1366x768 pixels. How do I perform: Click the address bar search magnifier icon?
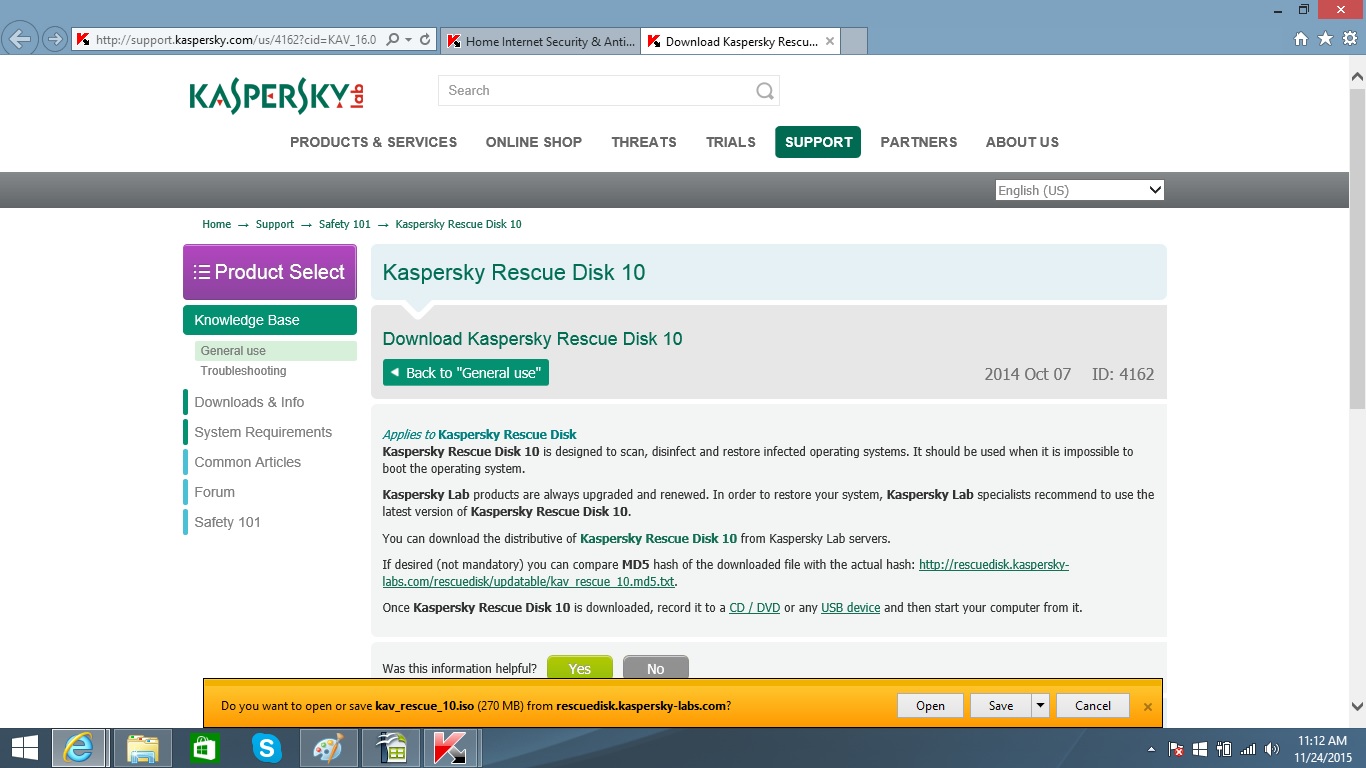point(392,39)
